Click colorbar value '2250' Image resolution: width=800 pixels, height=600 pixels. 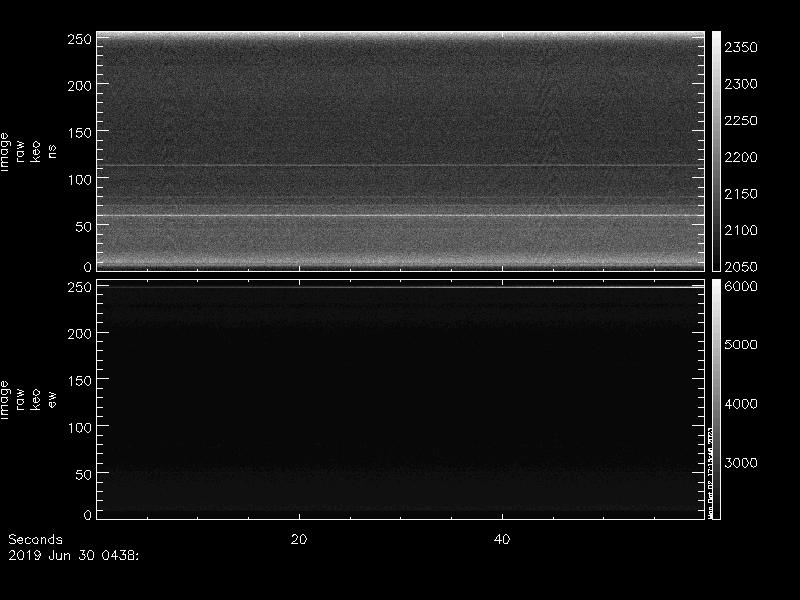tap(741, 120)
